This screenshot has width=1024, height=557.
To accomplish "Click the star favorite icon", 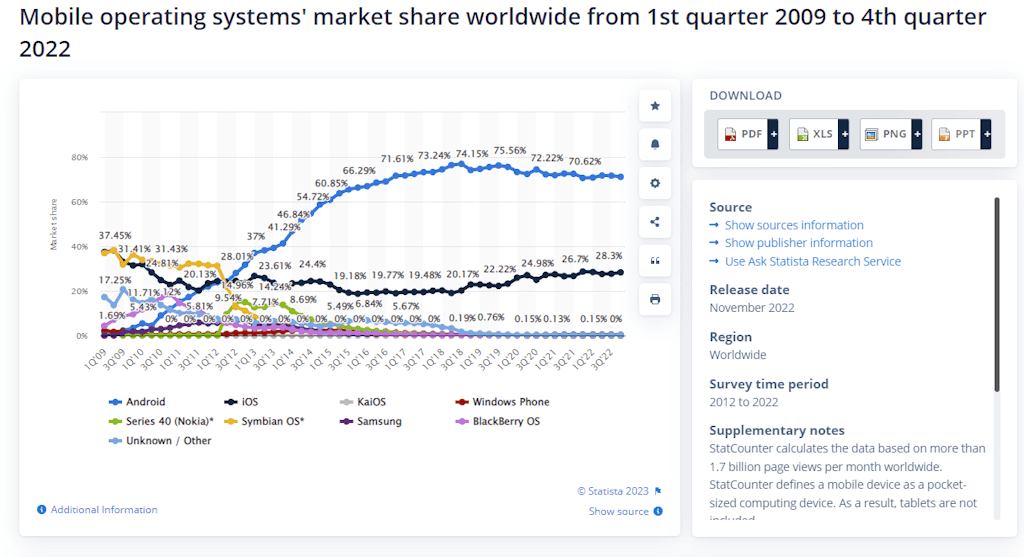I will coord(655,106).
